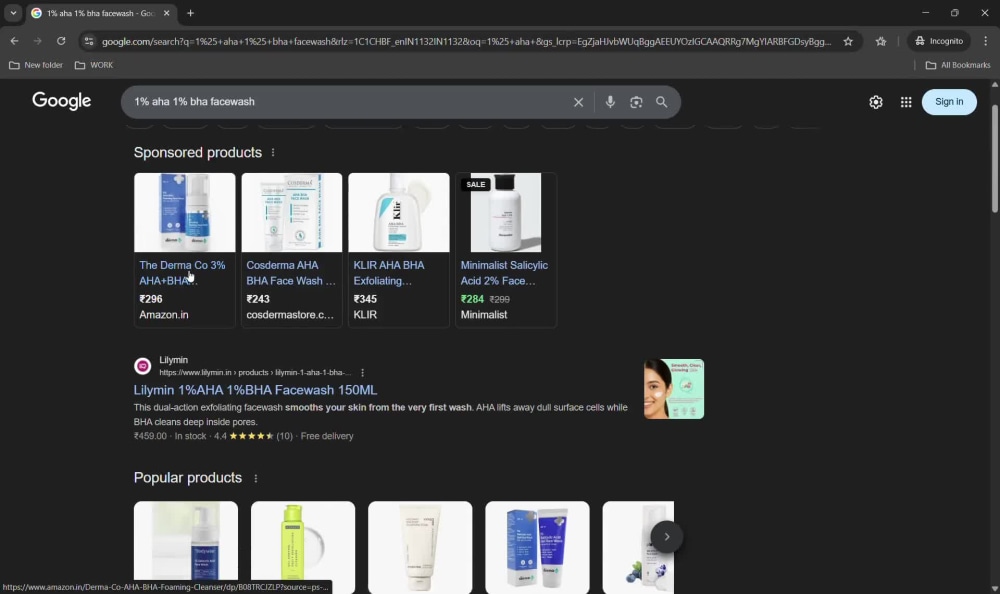This screenshot has height=594, width=1000.
Task: Click the Google logo
Action: click(x=62, y=101)
